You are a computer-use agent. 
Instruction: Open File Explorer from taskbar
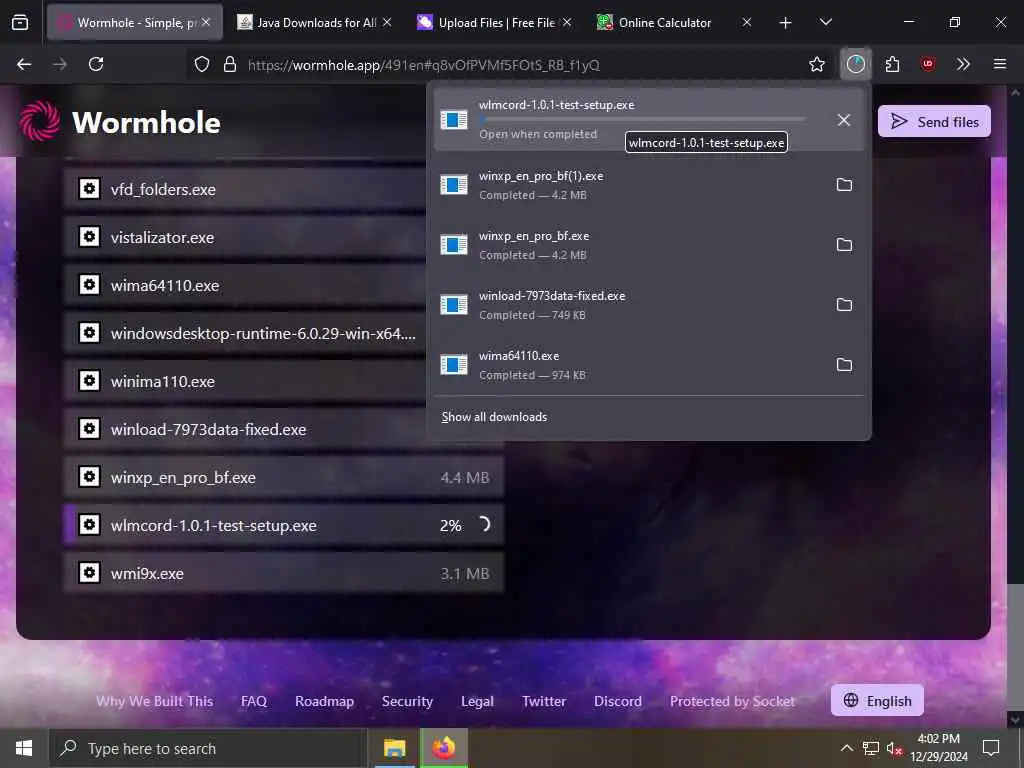coord(394,748)
